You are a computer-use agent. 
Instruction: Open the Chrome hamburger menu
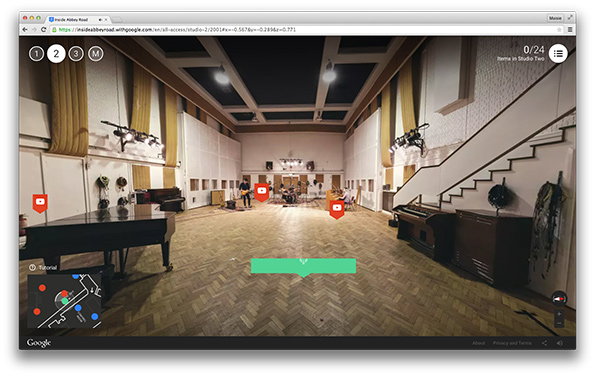click(570, 30)
